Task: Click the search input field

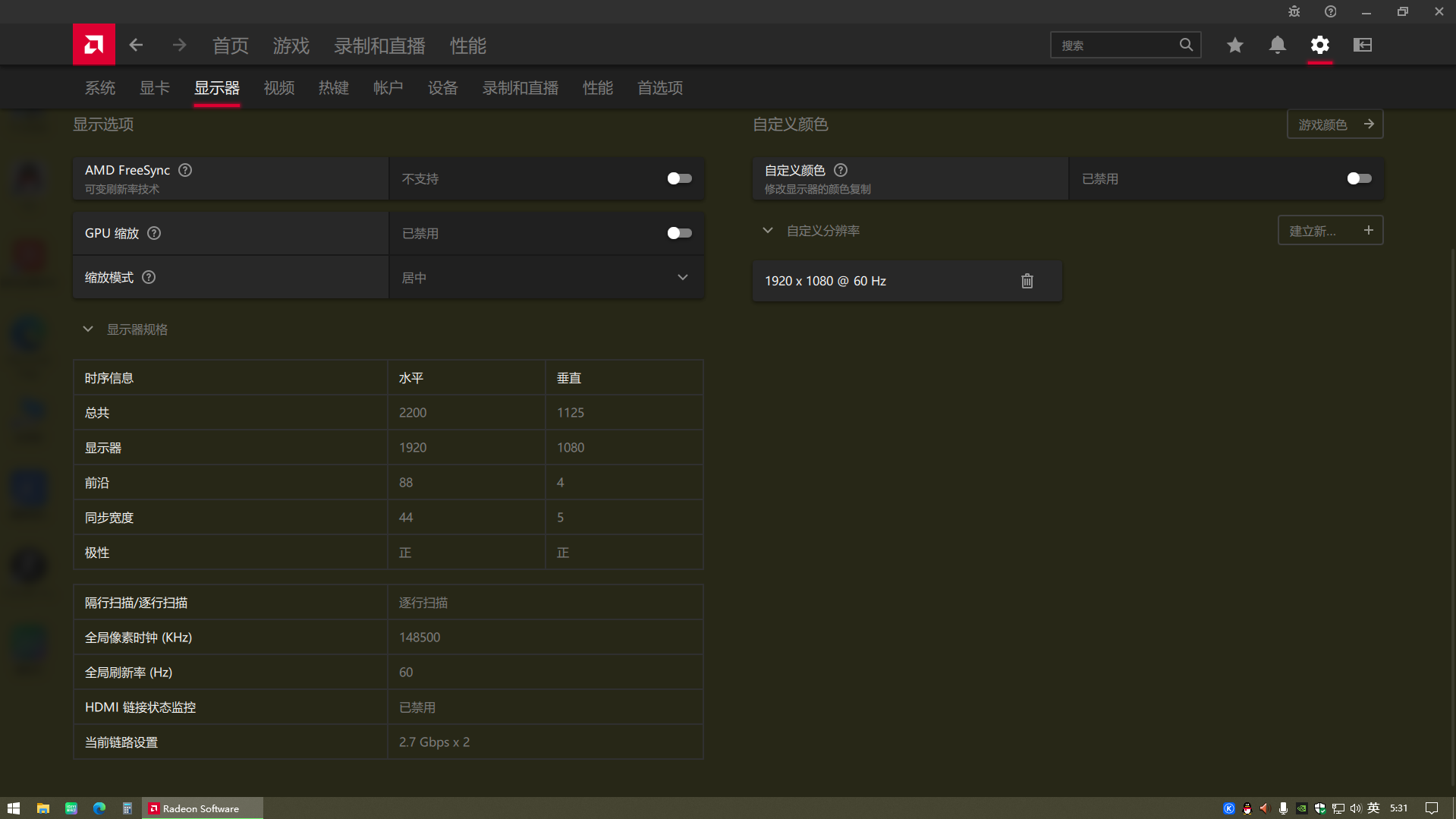Action: pos(1115,45)
